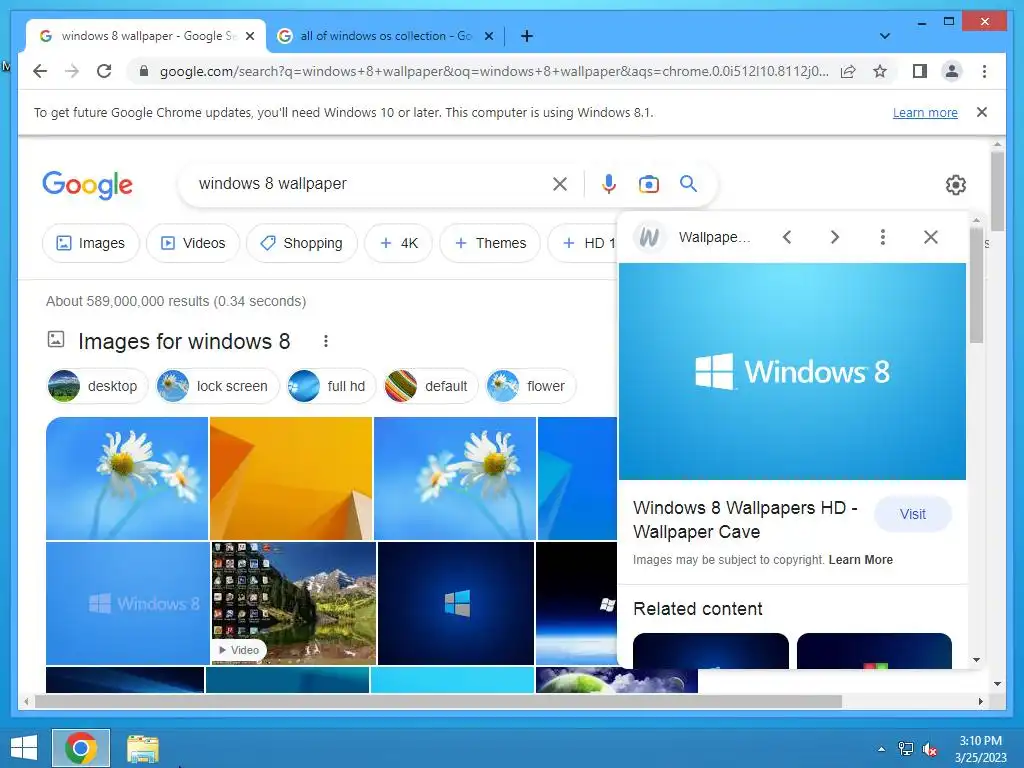Click the browser forward arrow

(x=72, y=71)
